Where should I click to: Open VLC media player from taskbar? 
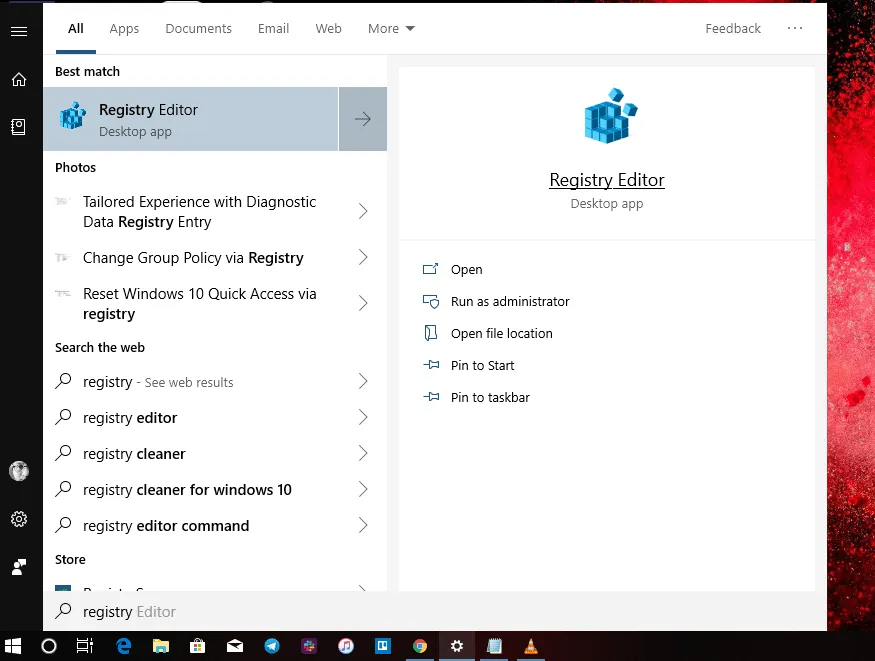531,646
